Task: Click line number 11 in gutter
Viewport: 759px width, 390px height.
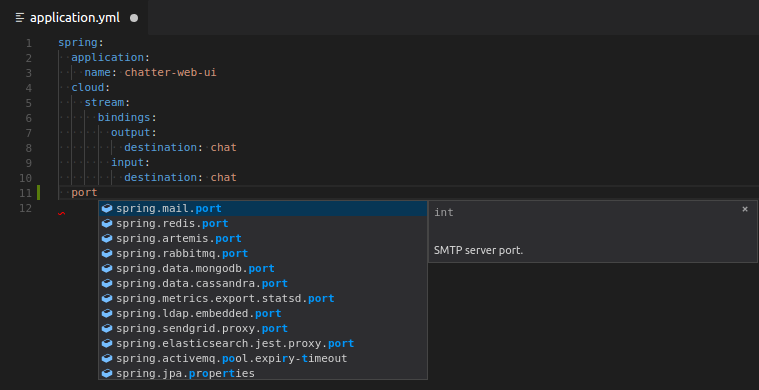Action: coord(25,193)
